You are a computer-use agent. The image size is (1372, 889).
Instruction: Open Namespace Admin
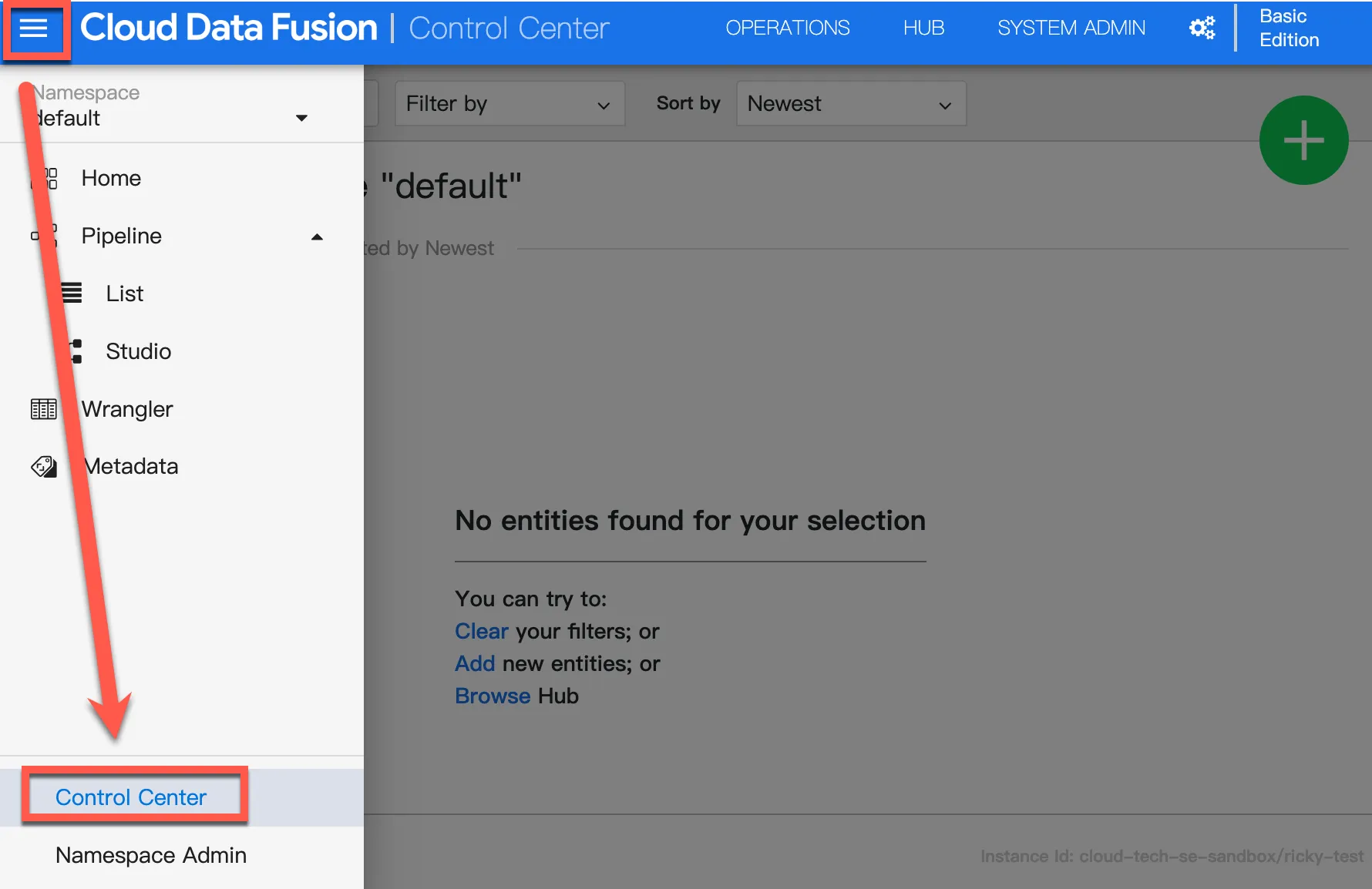(151, 855)
